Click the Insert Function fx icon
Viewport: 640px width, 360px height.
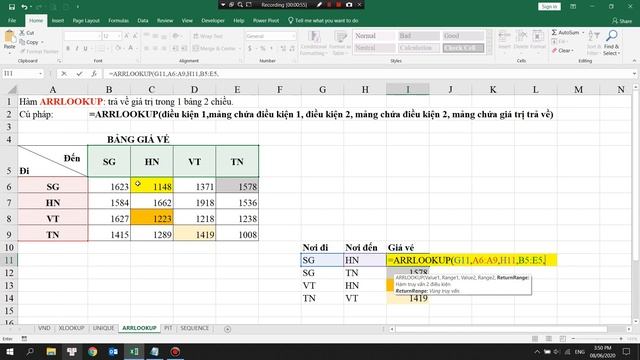(x=94, y=74)
